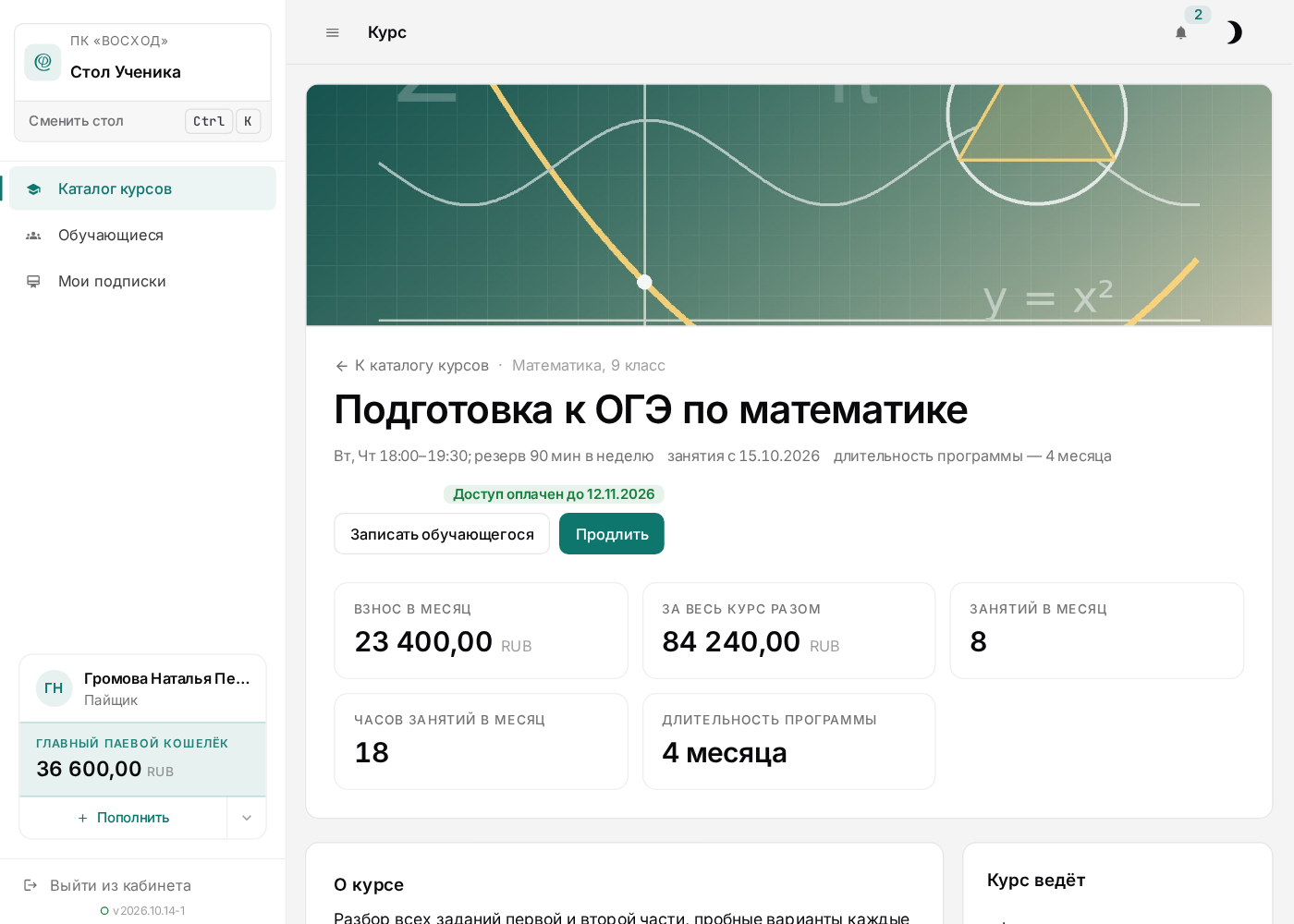This screenshot has height=924, width=1294.
Task: Click Подготовка к ОГЭ по математике heading
Action: (x=651, y=409)
